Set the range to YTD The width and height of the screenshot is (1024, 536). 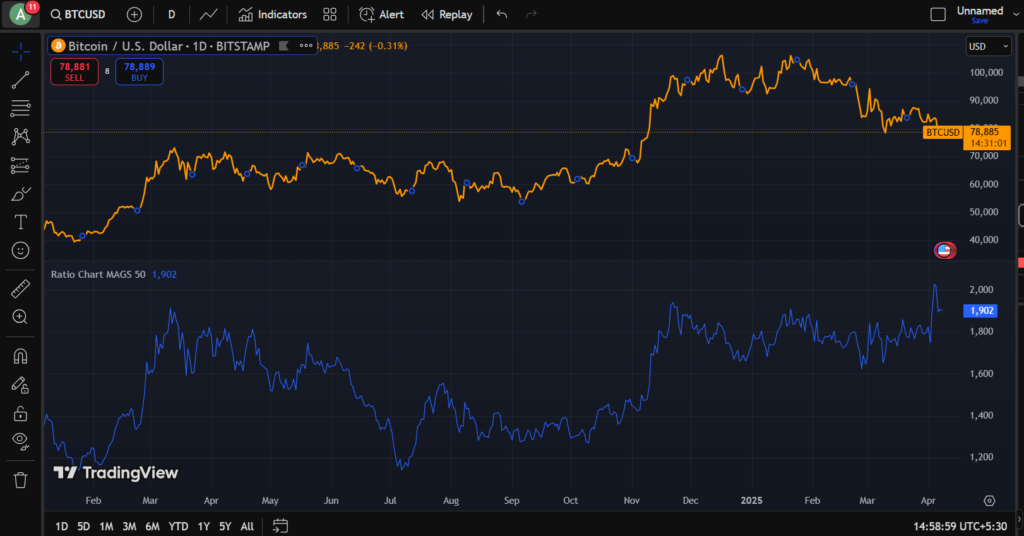pos(178,526)
